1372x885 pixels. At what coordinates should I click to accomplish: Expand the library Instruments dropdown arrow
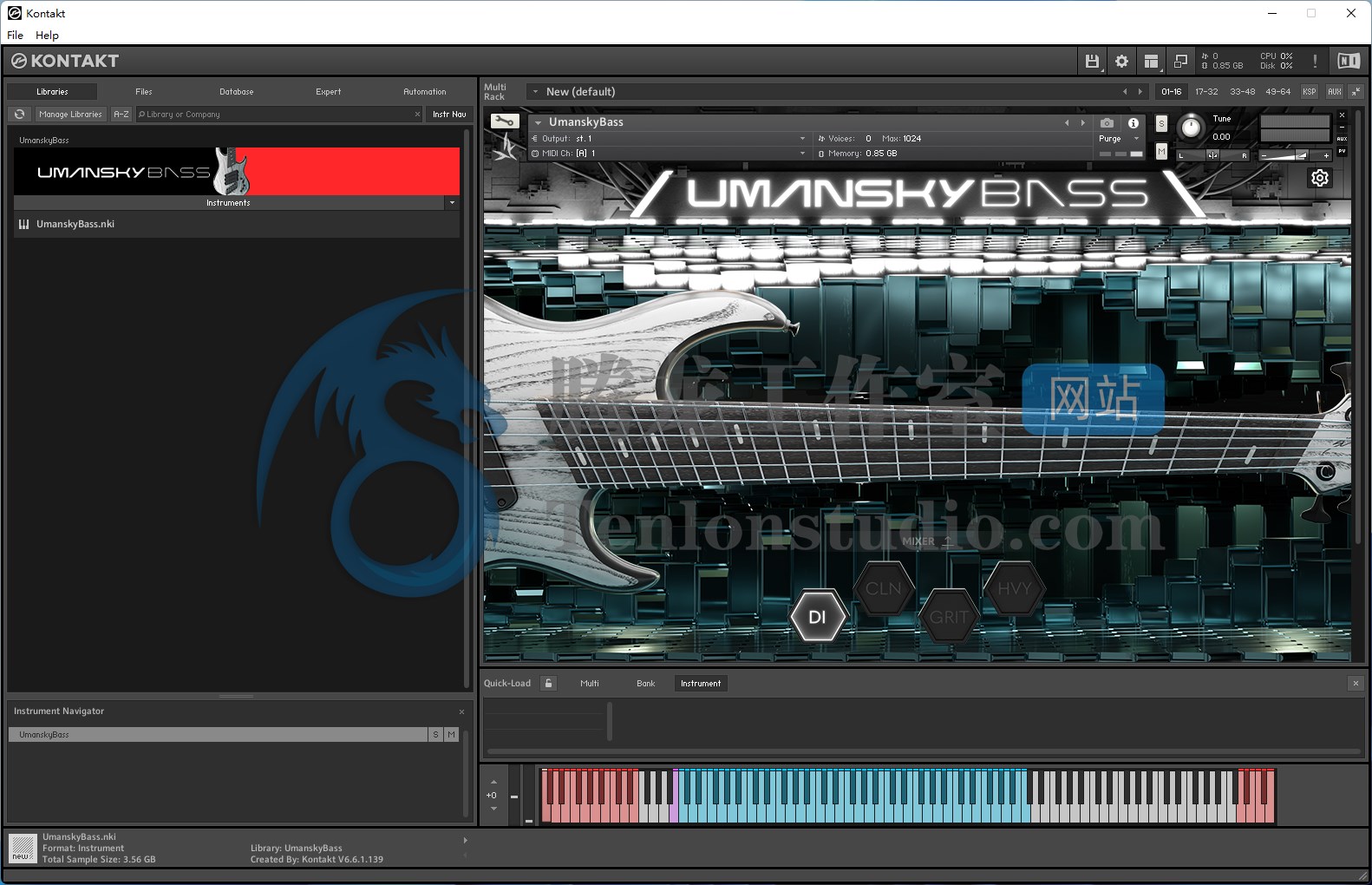[x=452, y=203]
